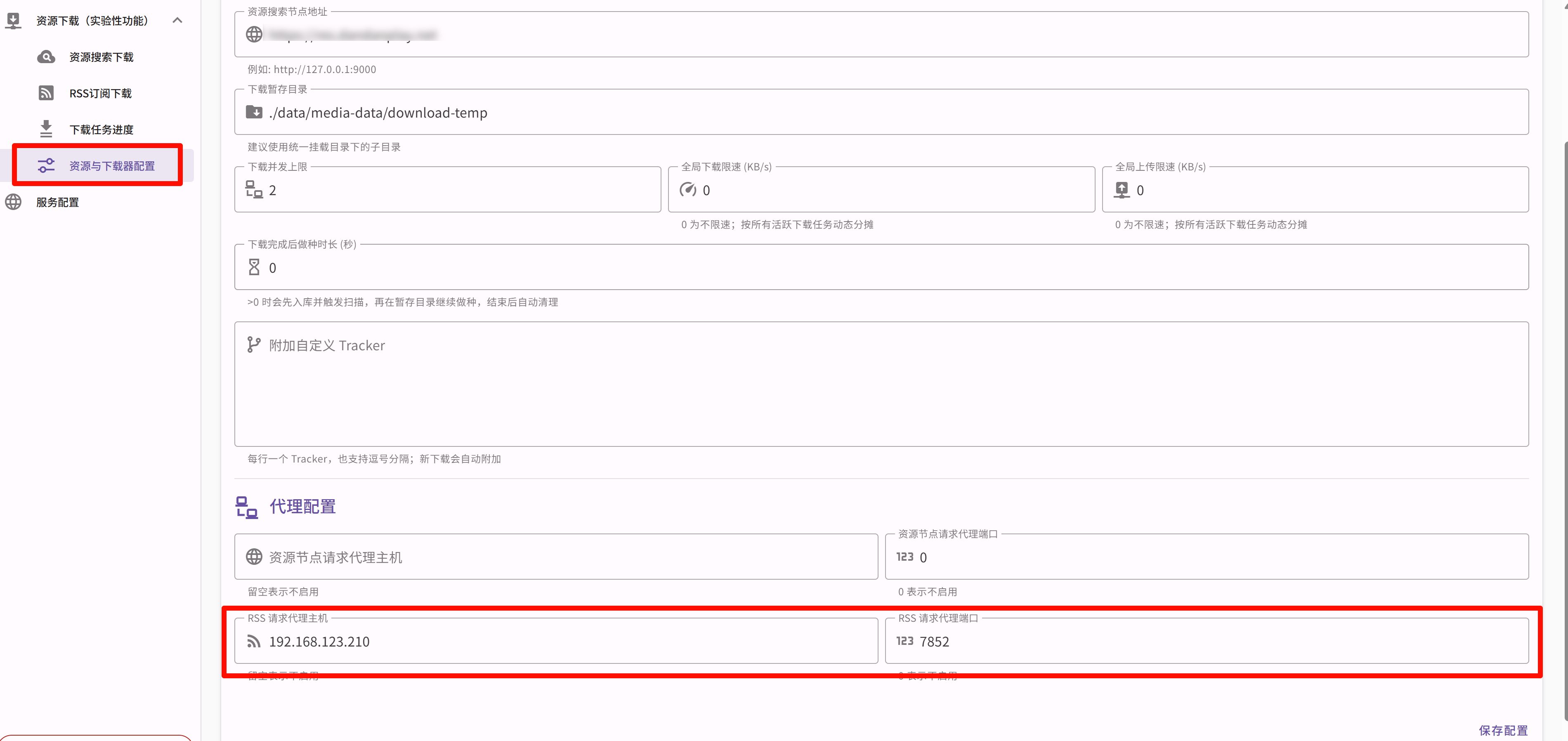This screenshot has width=1568, height=741.
Task: Click the RSS feed icon in the sidebar
Action: click(x=46, y=93)
